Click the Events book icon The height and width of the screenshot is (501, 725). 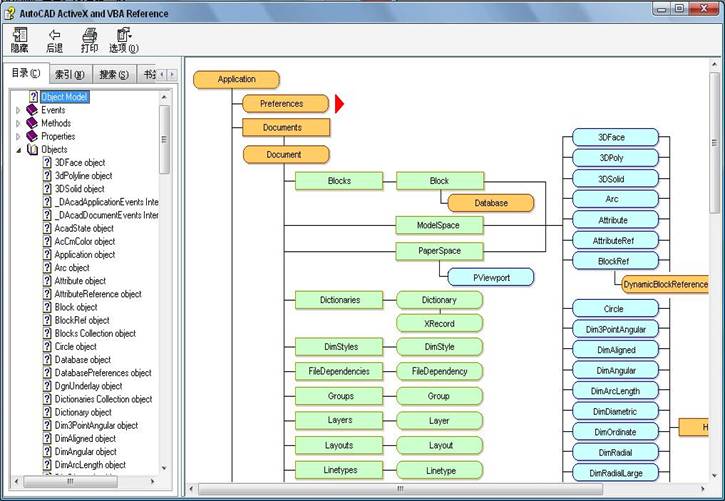[x=32, y=110]
